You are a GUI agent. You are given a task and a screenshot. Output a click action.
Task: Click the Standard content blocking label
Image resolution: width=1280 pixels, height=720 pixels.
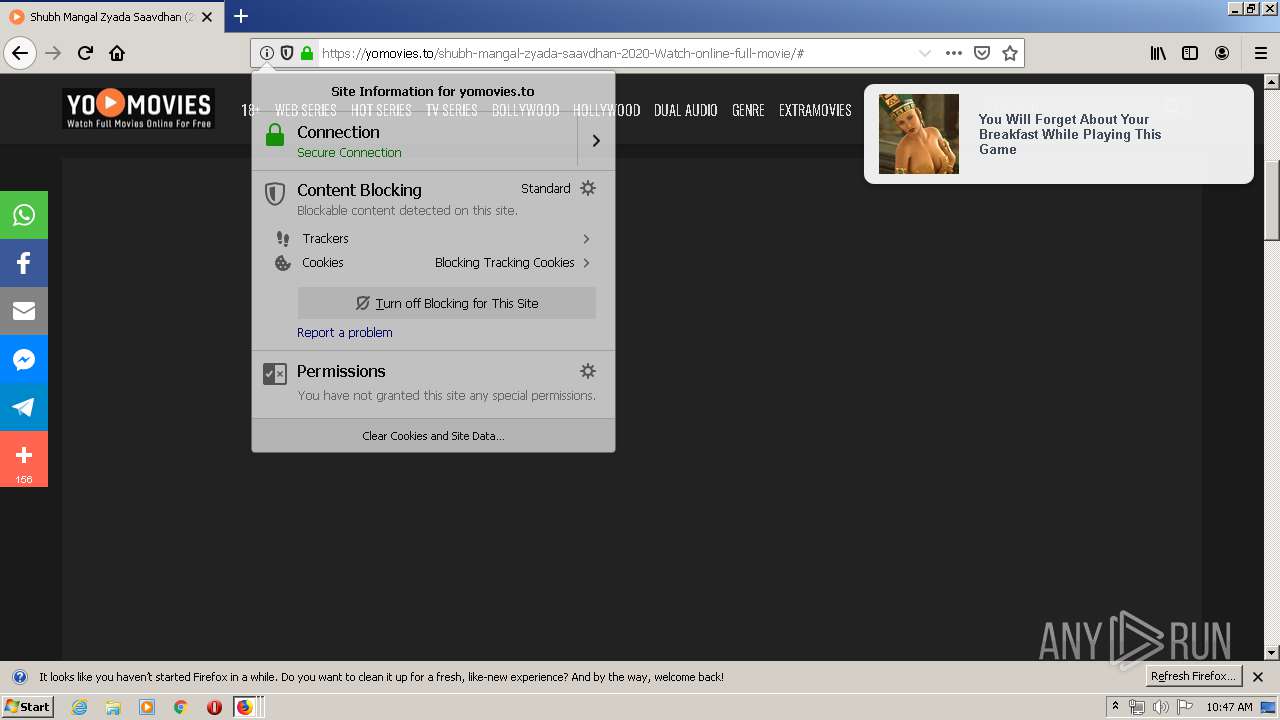click(546, 189)
